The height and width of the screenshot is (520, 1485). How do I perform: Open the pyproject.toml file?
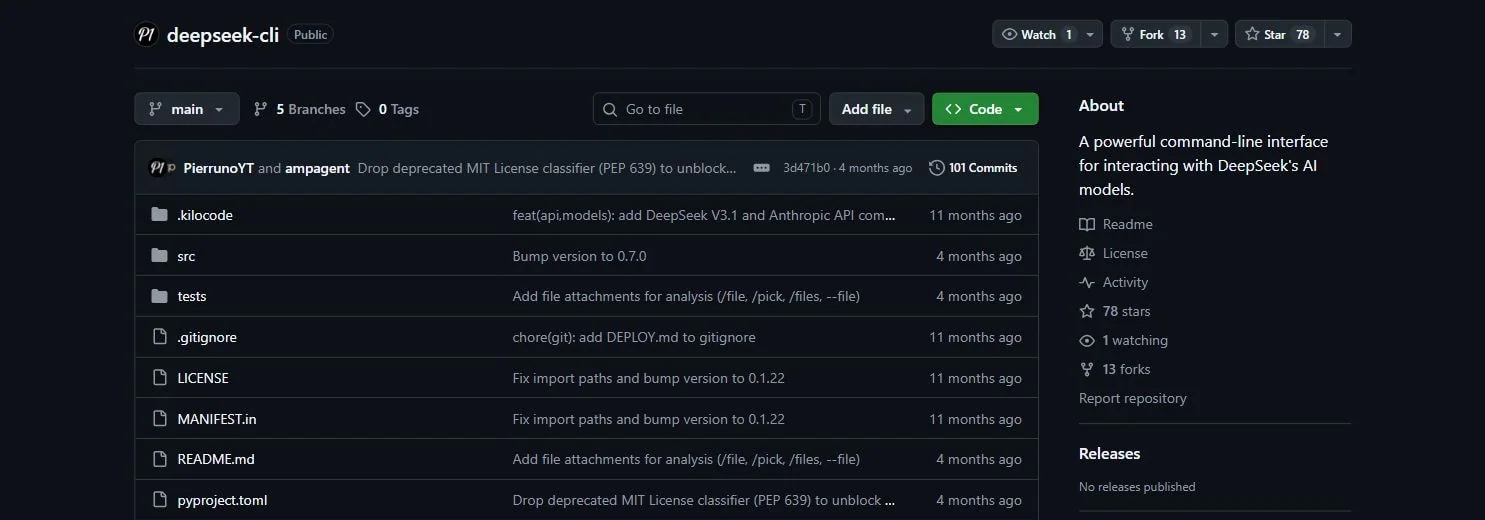[x=222, y=500]
